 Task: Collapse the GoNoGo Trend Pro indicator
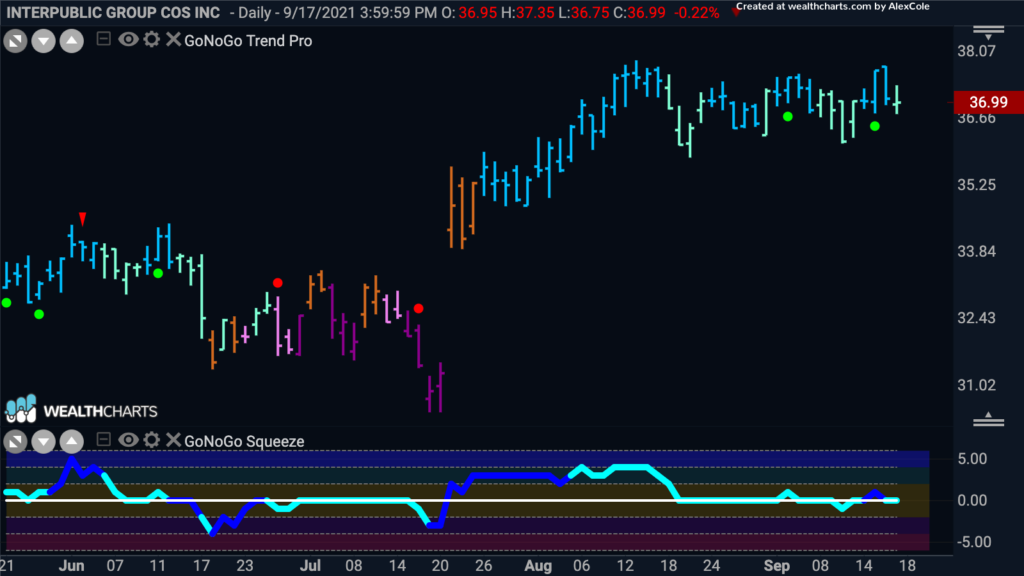[103, 39]
